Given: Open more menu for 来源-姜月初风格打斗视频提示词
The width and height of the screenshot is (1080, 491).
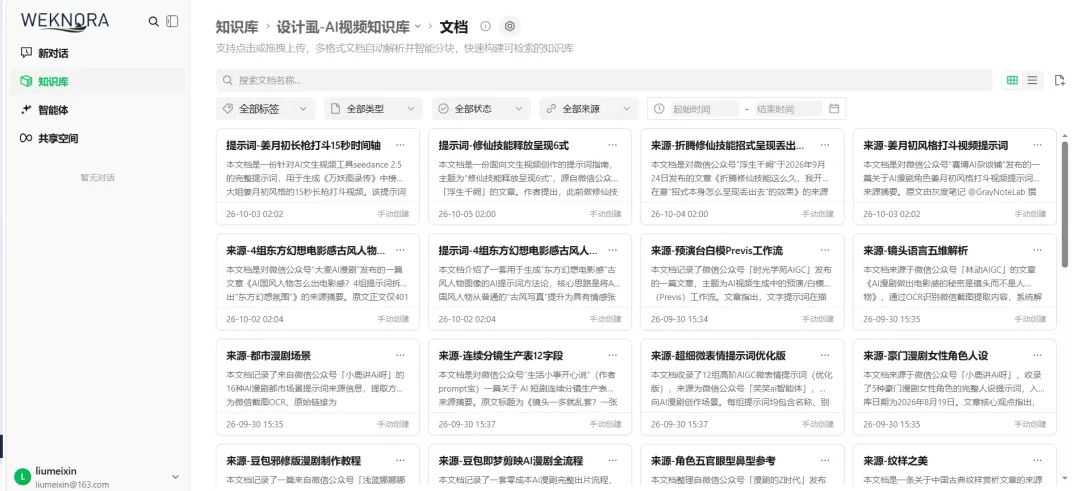Looking at the screenshot, I should [x=1037, y=145].
